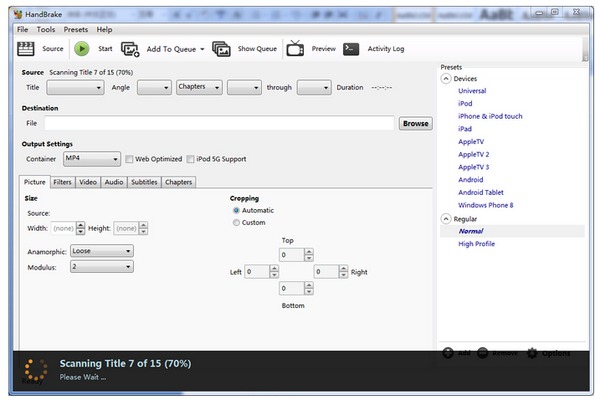600x400 pixels.
Task: Select the Windows Phone 8 preset
Action: click(x=486, y=205)
